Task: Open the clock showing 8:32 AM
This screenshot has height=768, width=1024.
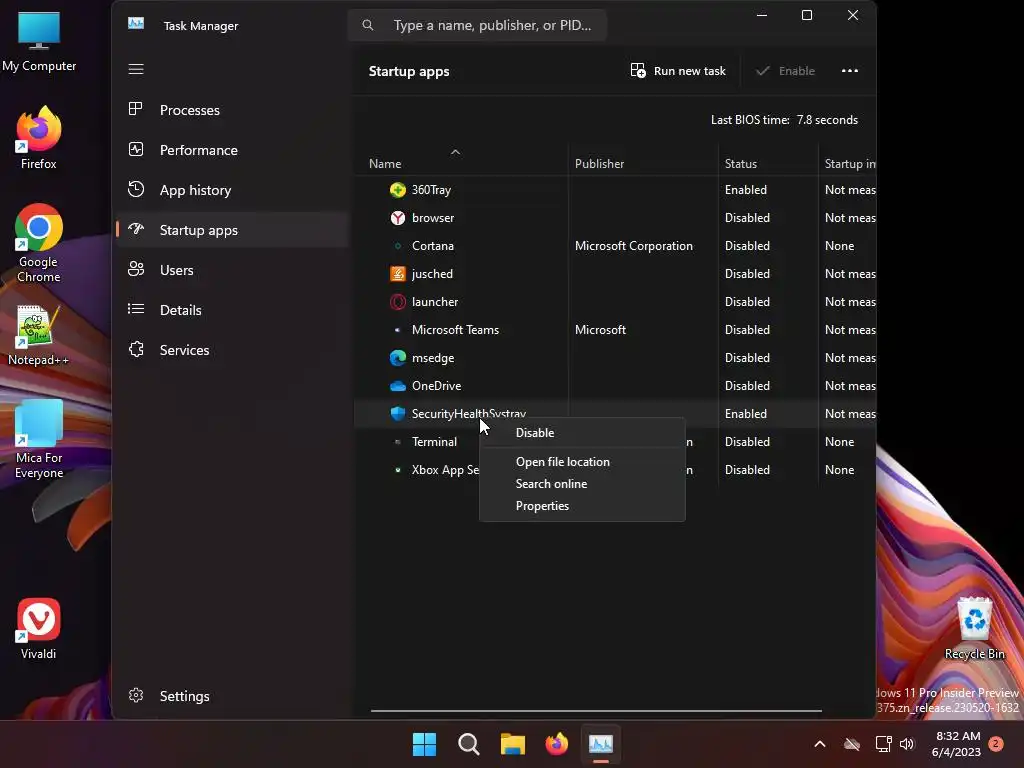Action: click(x=956, y=744)
